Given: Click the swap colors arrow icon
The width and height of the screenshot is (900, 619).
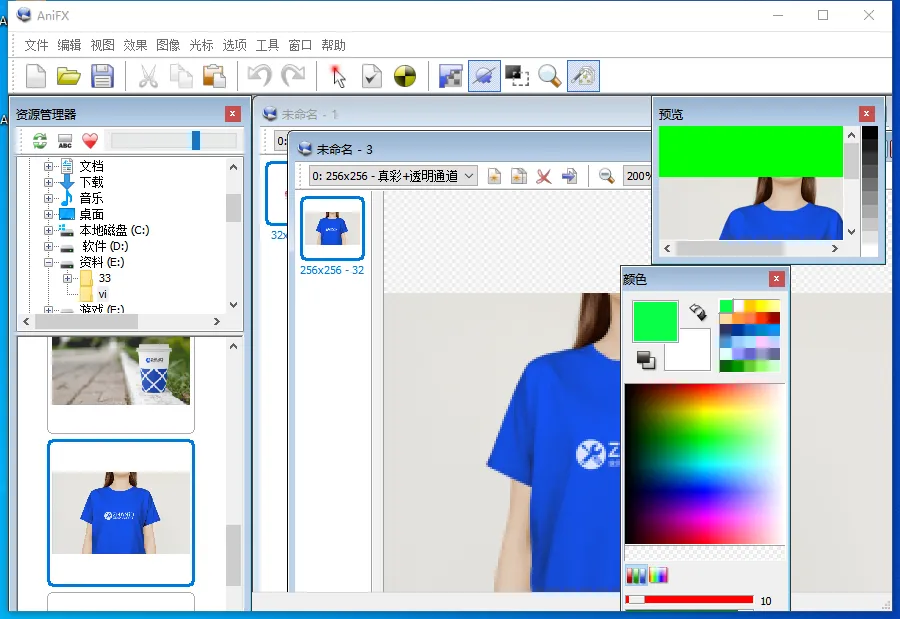Looking at the screenshot, I should [x=698, y=313].
